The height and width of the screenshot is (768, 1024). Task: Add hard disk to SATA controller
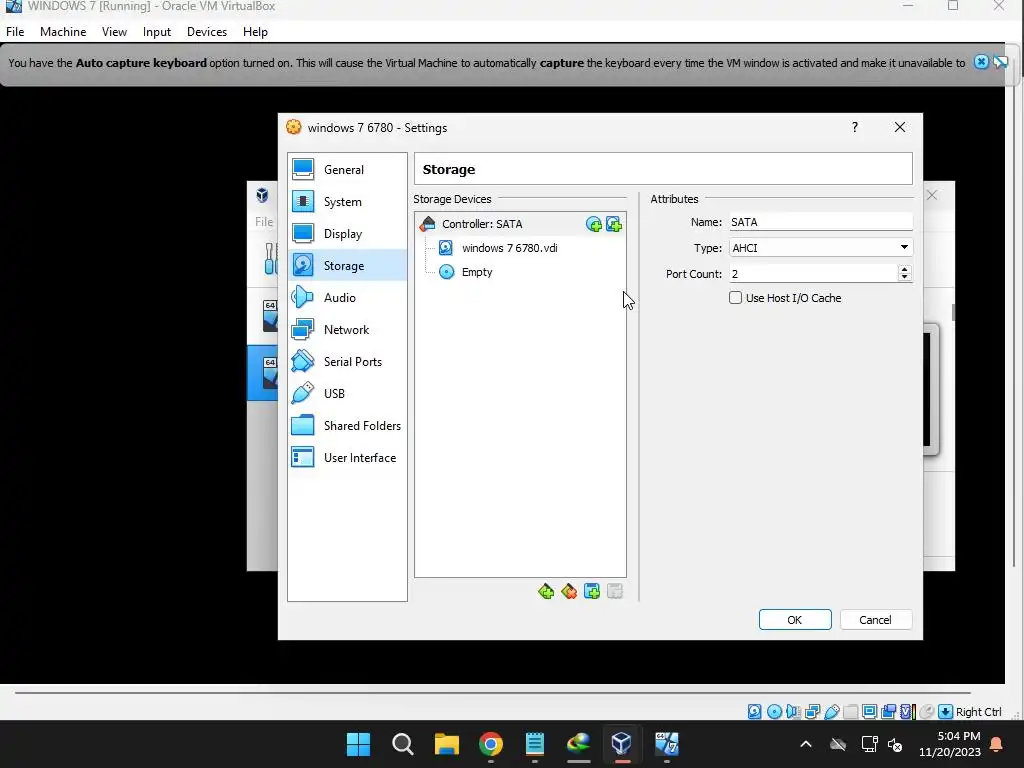click(614, 225)
